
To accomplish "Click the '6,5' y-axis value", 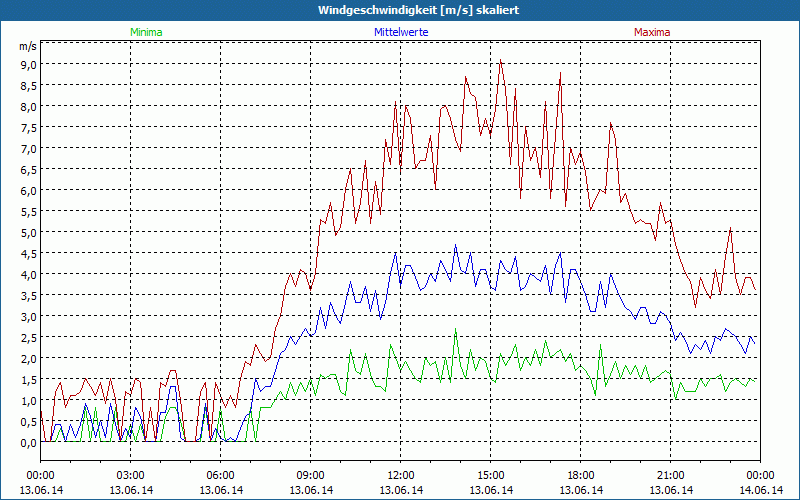I will point(29,170).
